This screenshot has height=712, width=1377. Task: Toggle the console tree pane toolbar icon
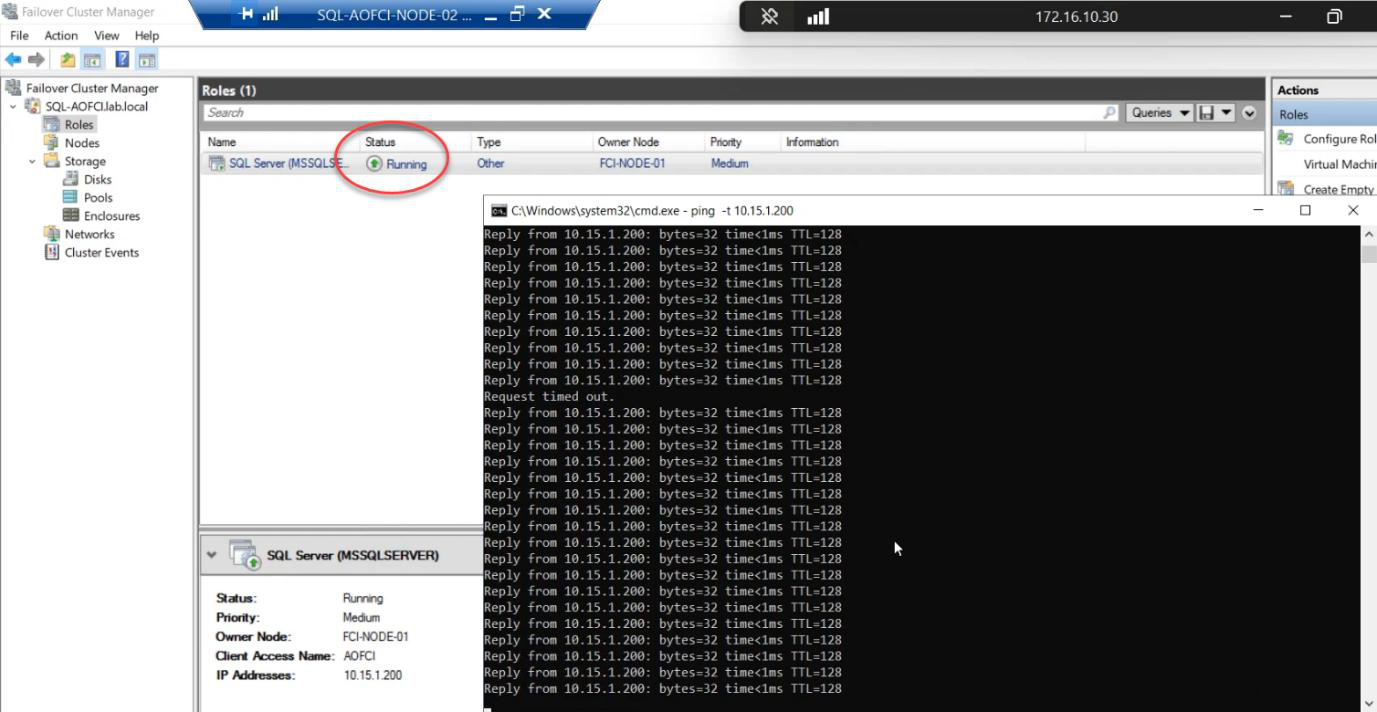[x=92, y=60]
